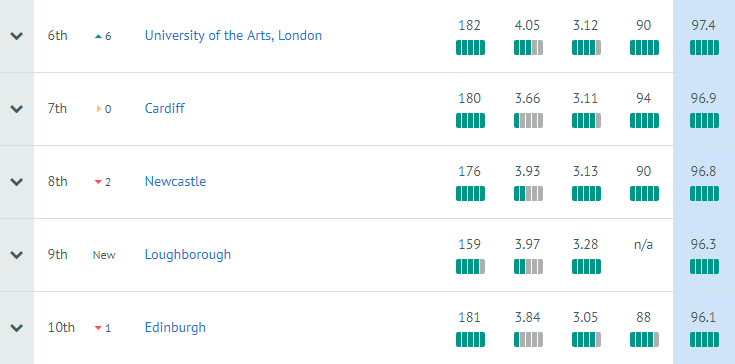
Task: Click bar indicator under Edinburgh's 88 score
Action: coord(644,340)
